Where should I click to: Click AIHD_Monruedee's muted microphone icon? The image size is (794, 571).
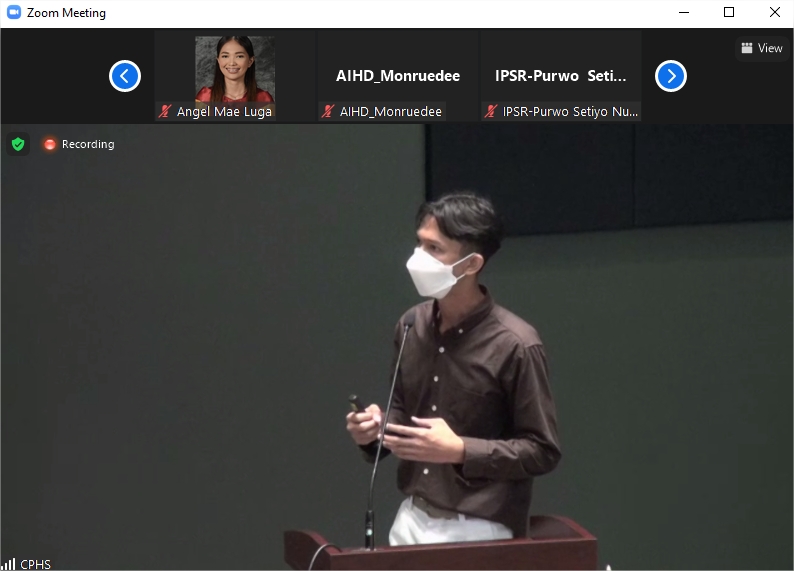coord(328,112)
